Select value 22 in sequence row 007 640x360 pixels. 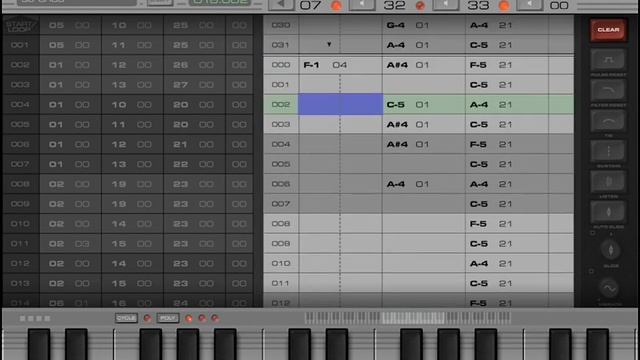[x=180, y=164]
